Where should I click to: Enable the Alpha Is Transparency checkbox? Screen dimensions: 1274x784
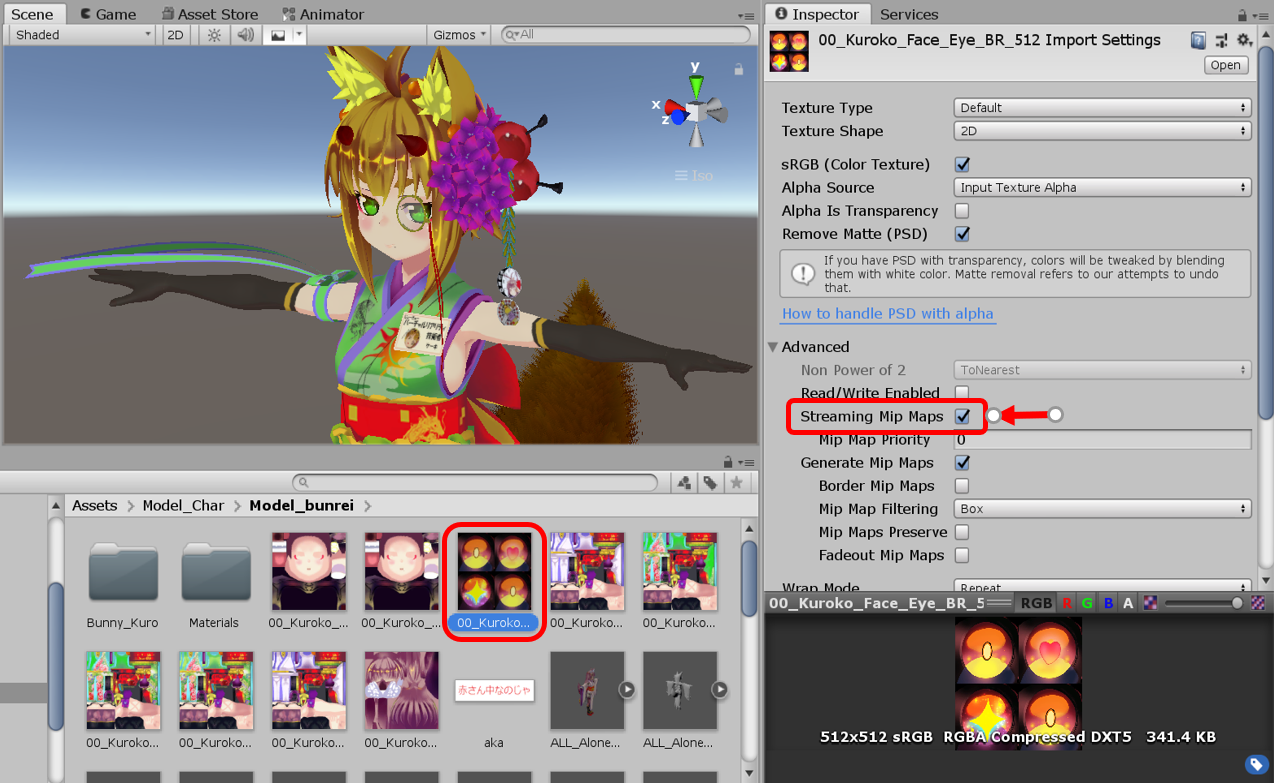(962, 211)
